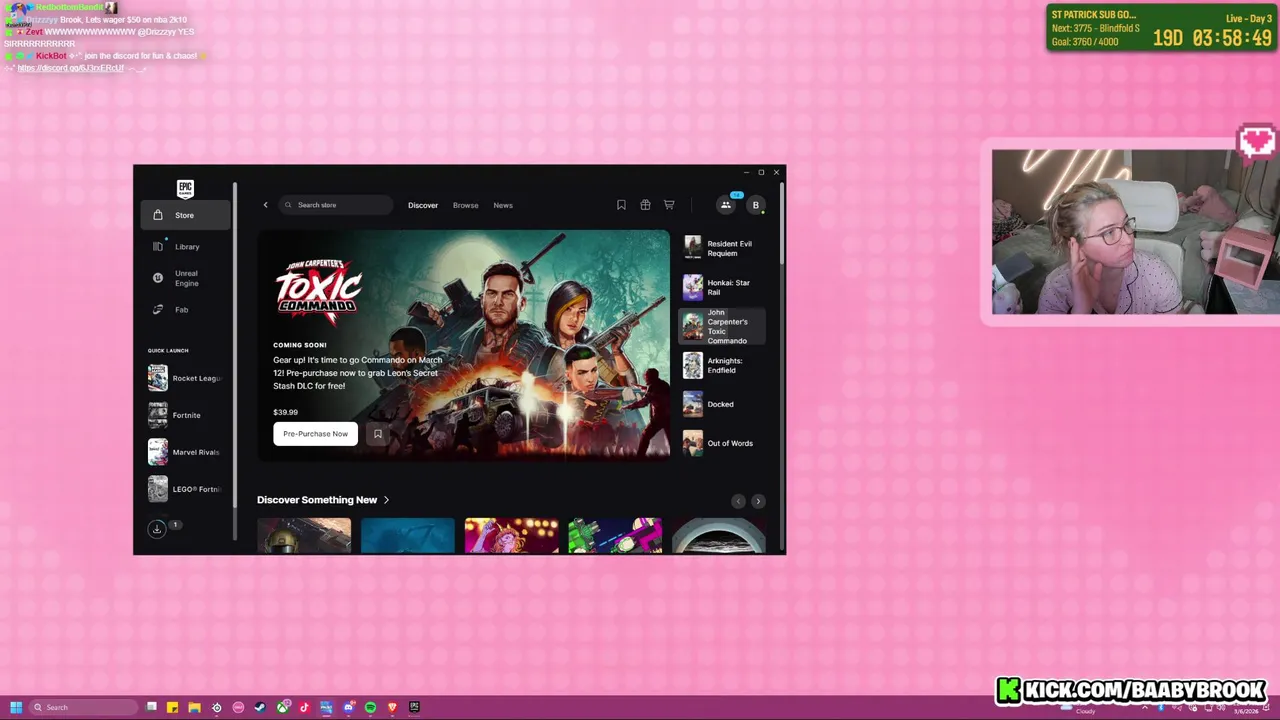
Task: Select Store in the sidebar
Action: (185, 215)
